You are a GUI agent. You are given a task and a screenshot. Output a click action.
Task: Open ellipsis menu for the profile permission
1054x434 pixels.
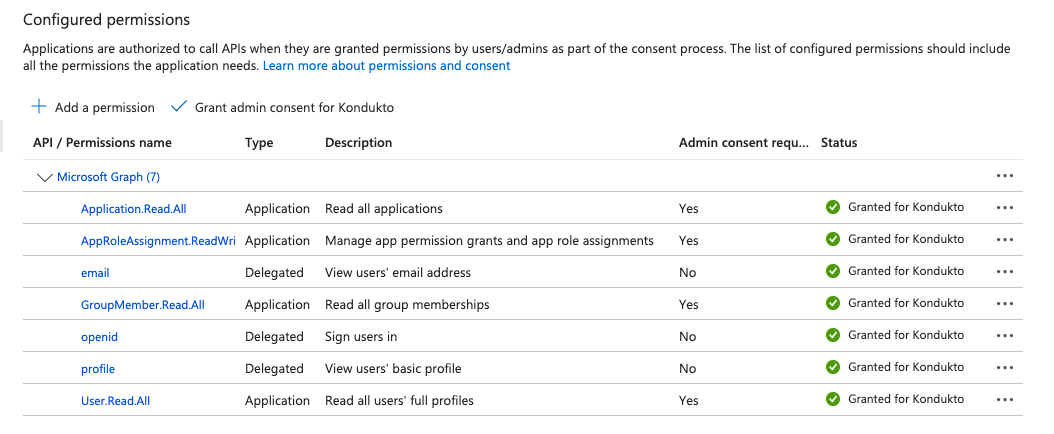pyautogui.click(x=1005, y=369)
